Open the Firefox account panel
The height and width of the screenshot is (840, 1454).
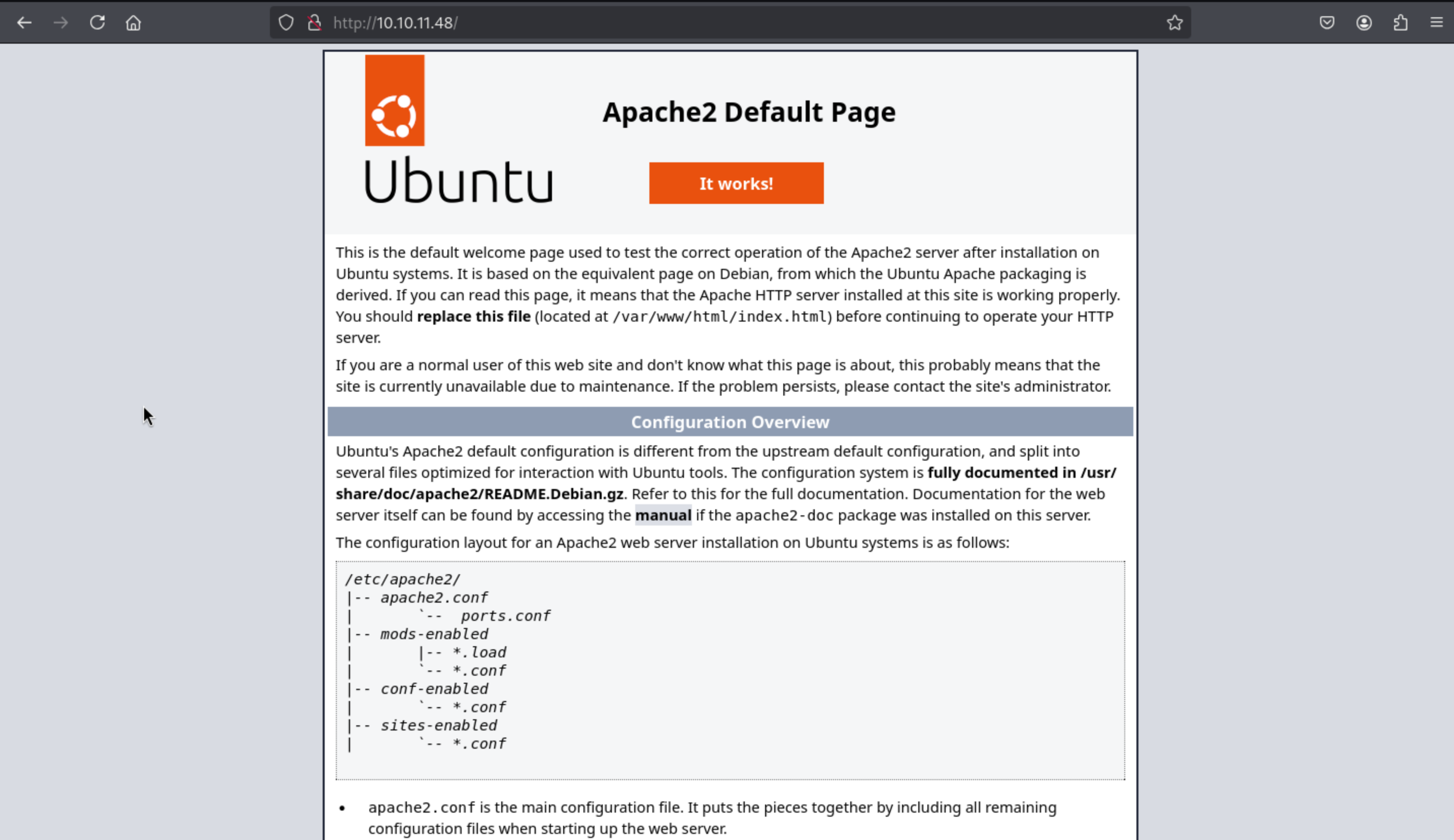1363,23
